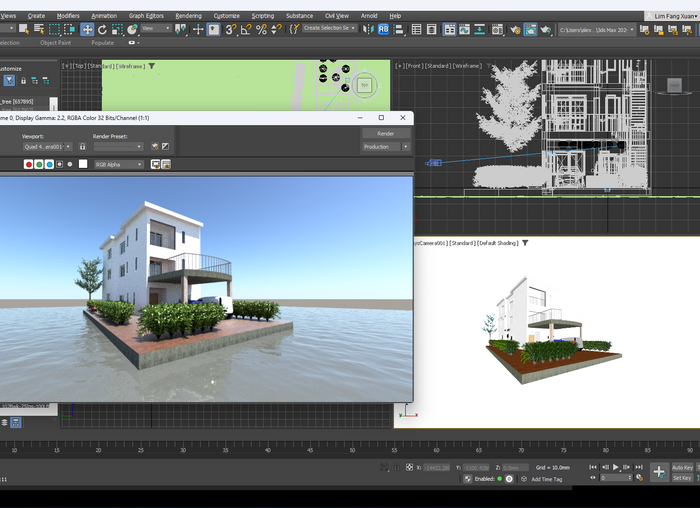Click the blue RB toolbar icon
The height and width of the screenshot is (508, 700).
[x=383, y=29]
